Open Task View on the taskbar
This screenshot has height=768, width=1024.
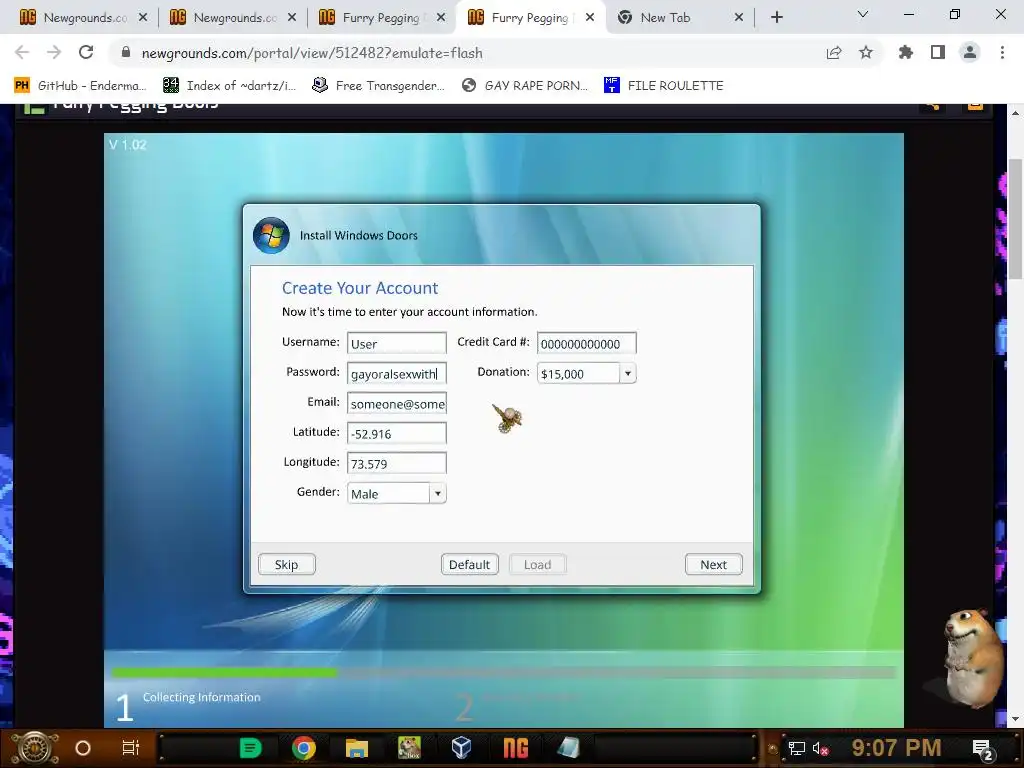[131, 748]
